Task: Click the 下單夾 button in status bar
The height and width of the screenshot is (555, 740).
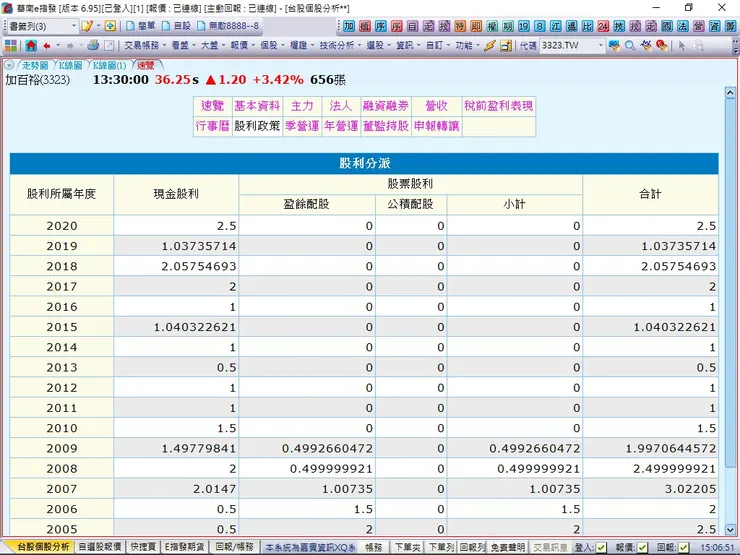Action: click(407, 547)
